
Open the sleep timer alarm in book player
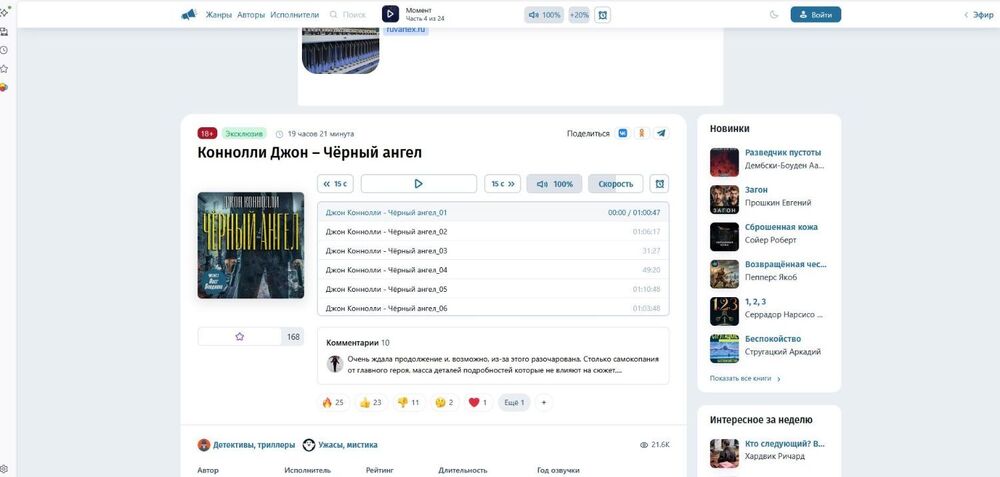click(x=659, y=184)
